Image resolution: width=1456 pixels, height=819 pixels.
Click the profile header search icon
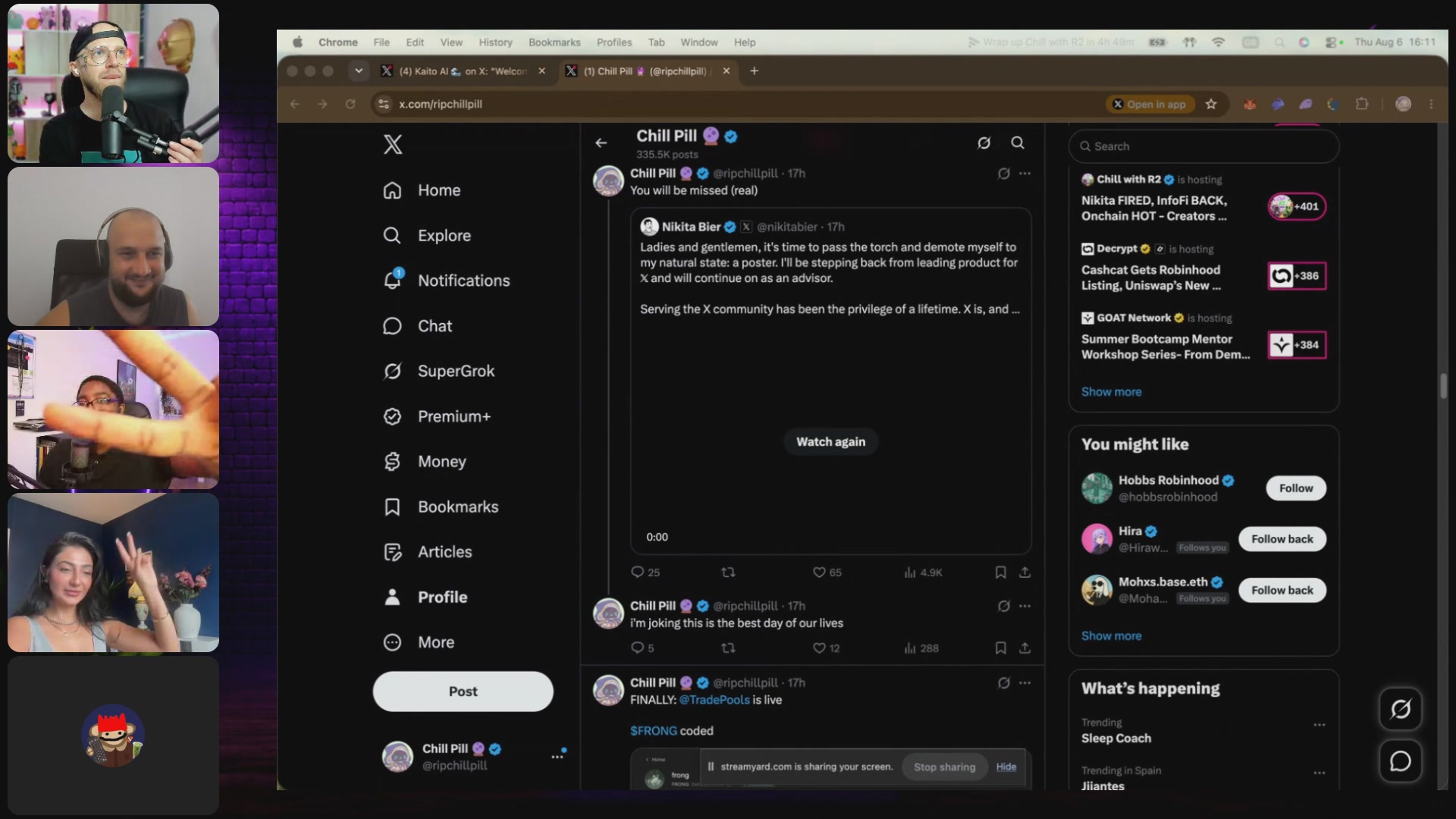[x=1018, y=143]
